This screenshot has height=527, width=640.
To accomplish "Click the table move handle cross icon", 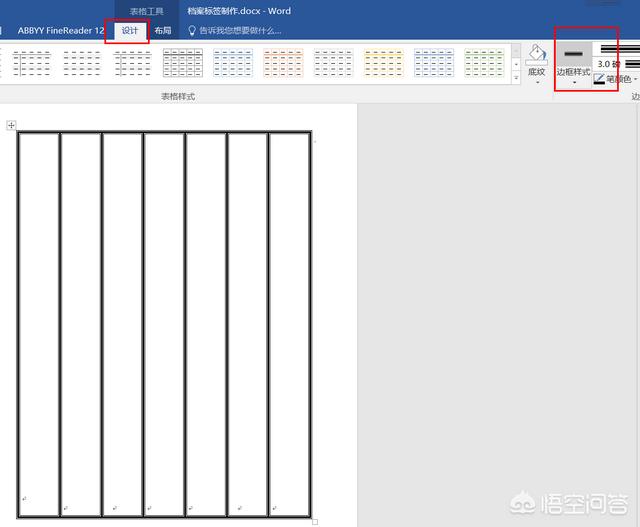I will click(x=12, y=125).
